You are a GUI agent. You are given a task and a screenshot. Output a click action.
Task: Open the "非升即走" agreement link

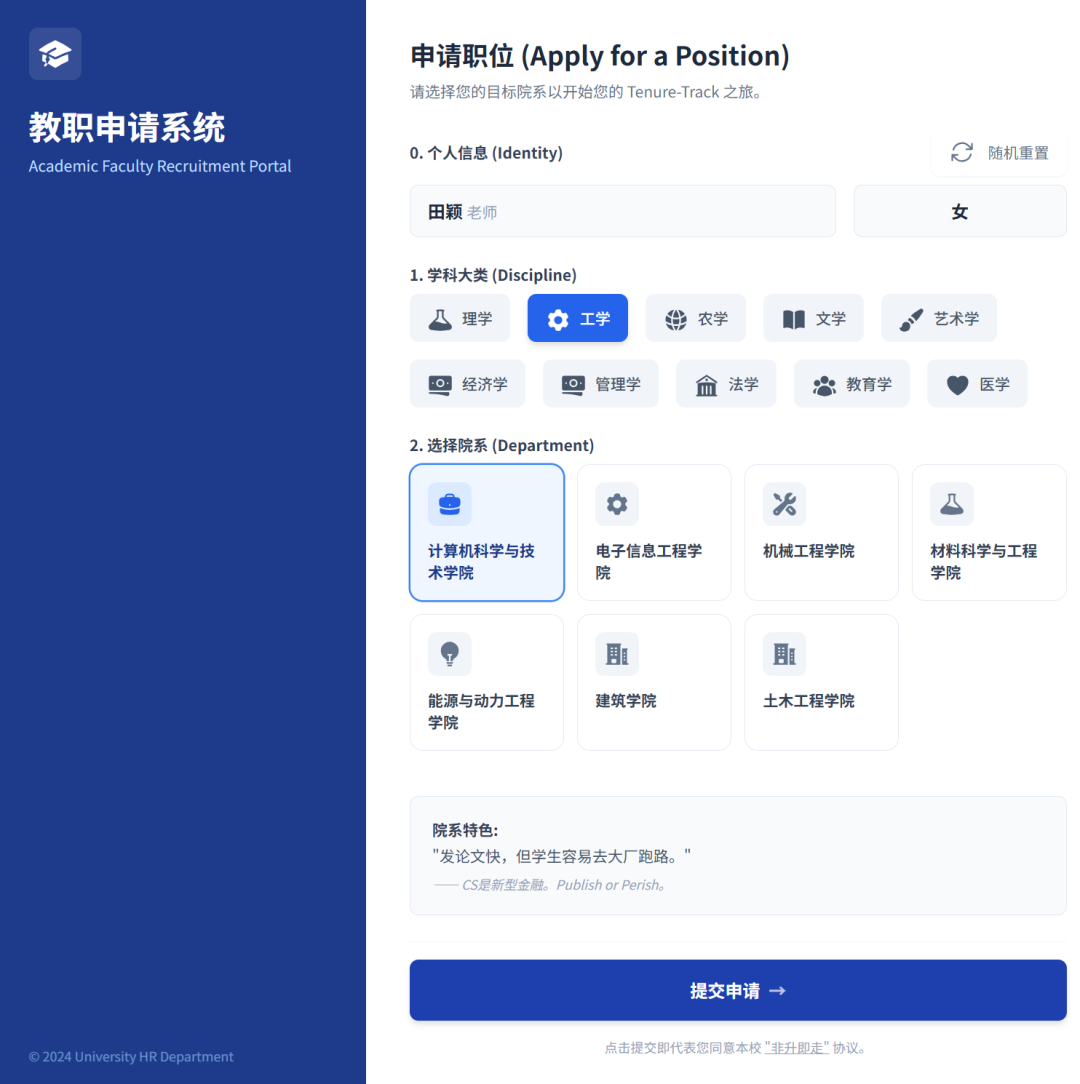(x=797, y=1048)
